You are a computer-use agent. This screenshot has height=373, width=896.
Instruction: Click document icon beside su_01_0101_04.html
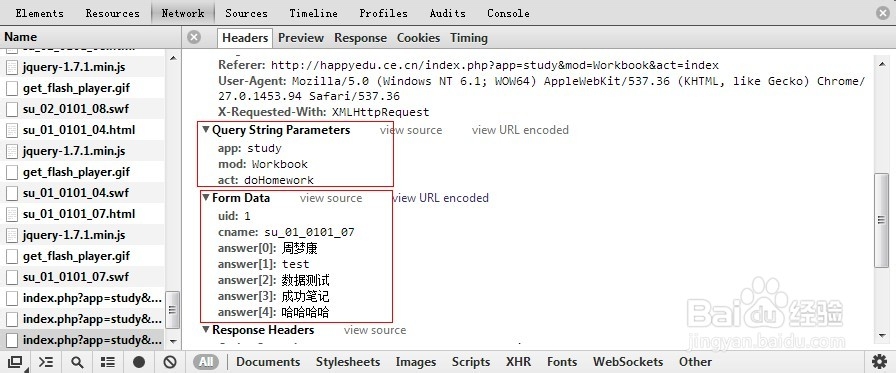click(x=12, y=130)
